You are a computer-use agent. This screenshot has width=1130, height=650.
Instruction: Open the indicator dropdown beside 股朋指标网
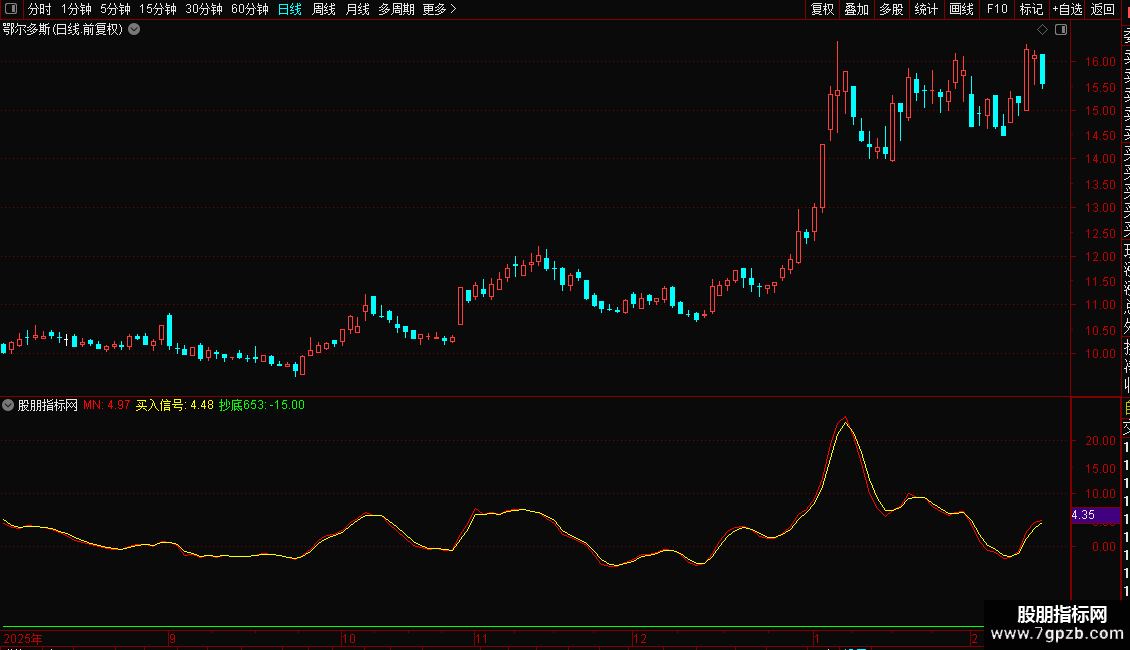[8, 405]
